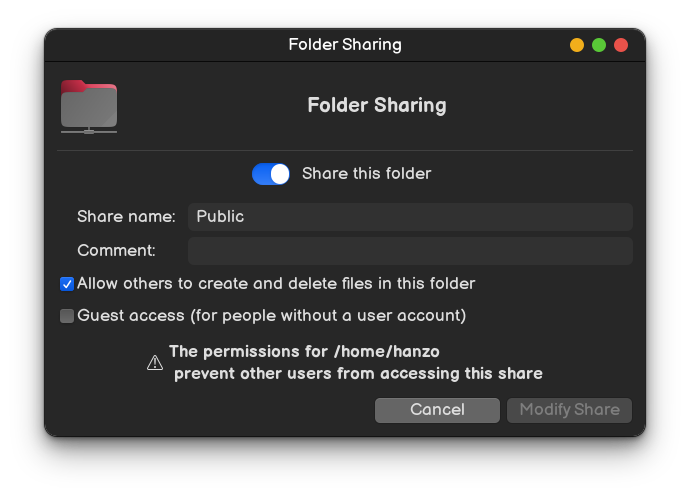Click the warning triangle icon
Viewport: 690px width, 497px height.
[x=155, y=362]
